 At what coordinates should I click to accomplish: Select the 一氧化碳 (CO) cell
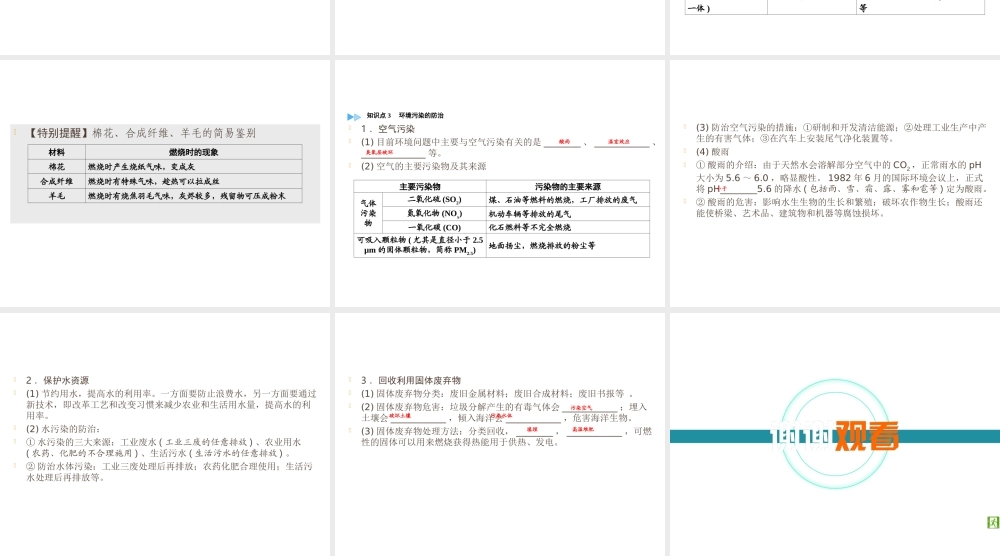pos(434,227)
